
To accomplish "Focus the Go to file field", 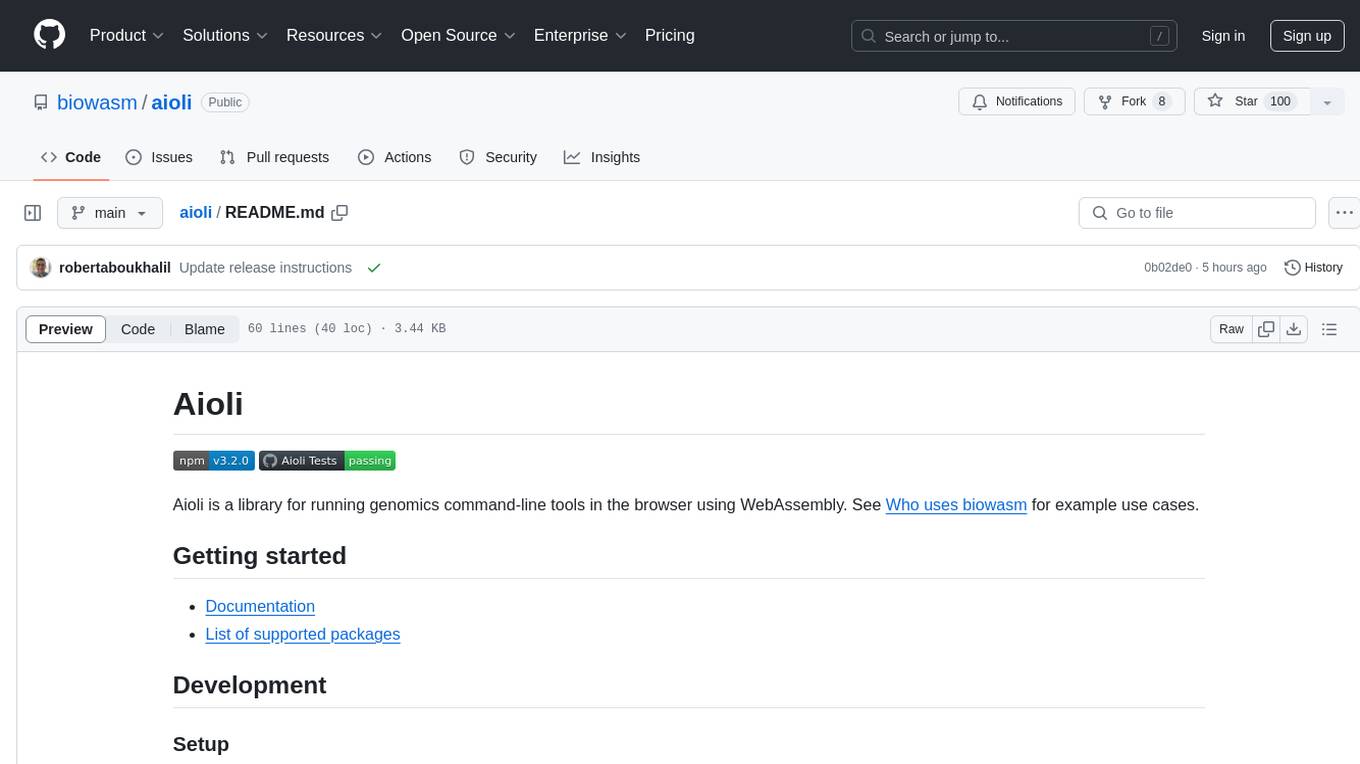I will (x=1197, y=213).
